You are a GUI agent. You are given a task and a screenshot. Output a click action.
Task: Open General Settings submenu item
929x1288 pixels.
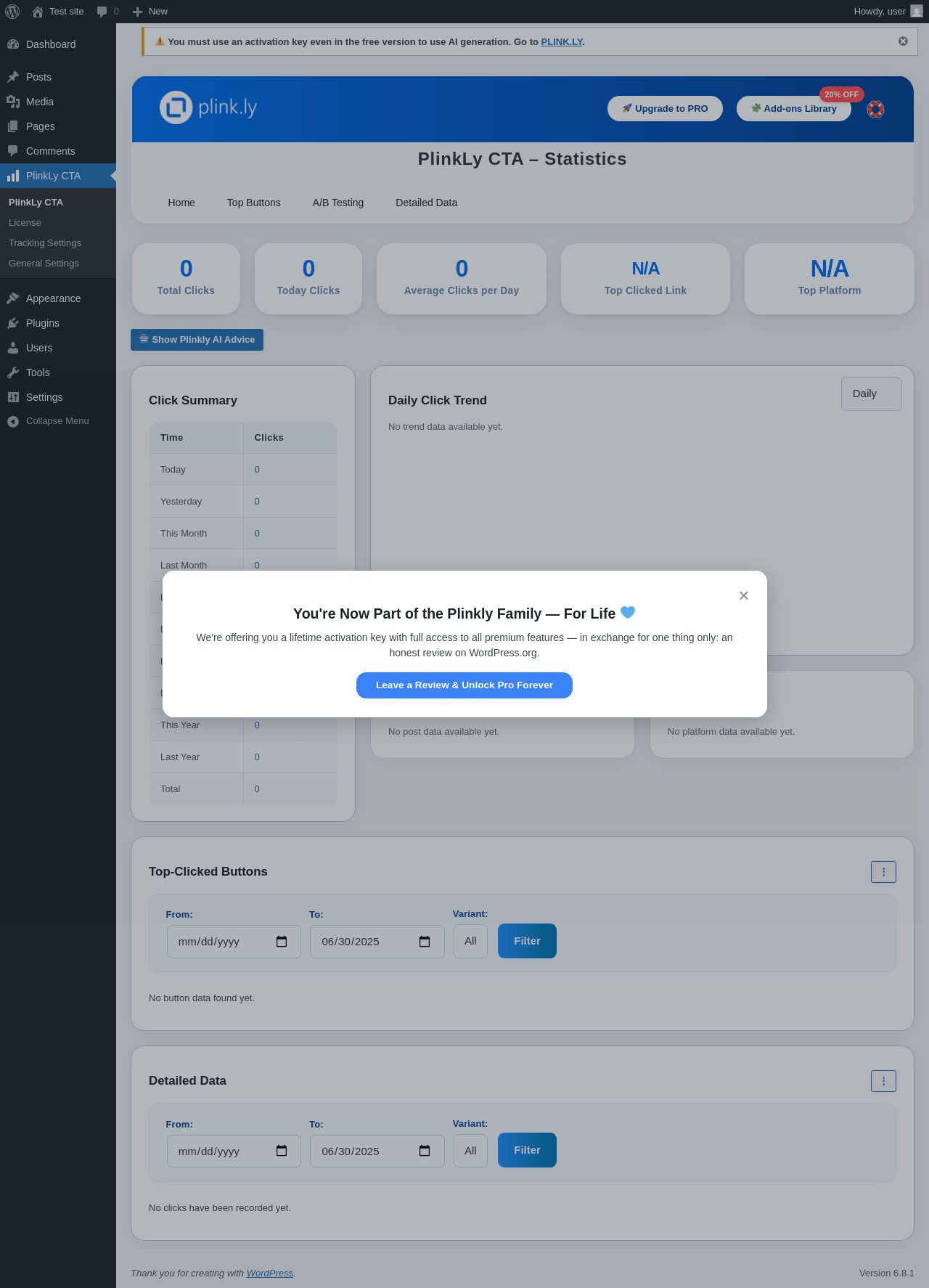click(58, 264)
